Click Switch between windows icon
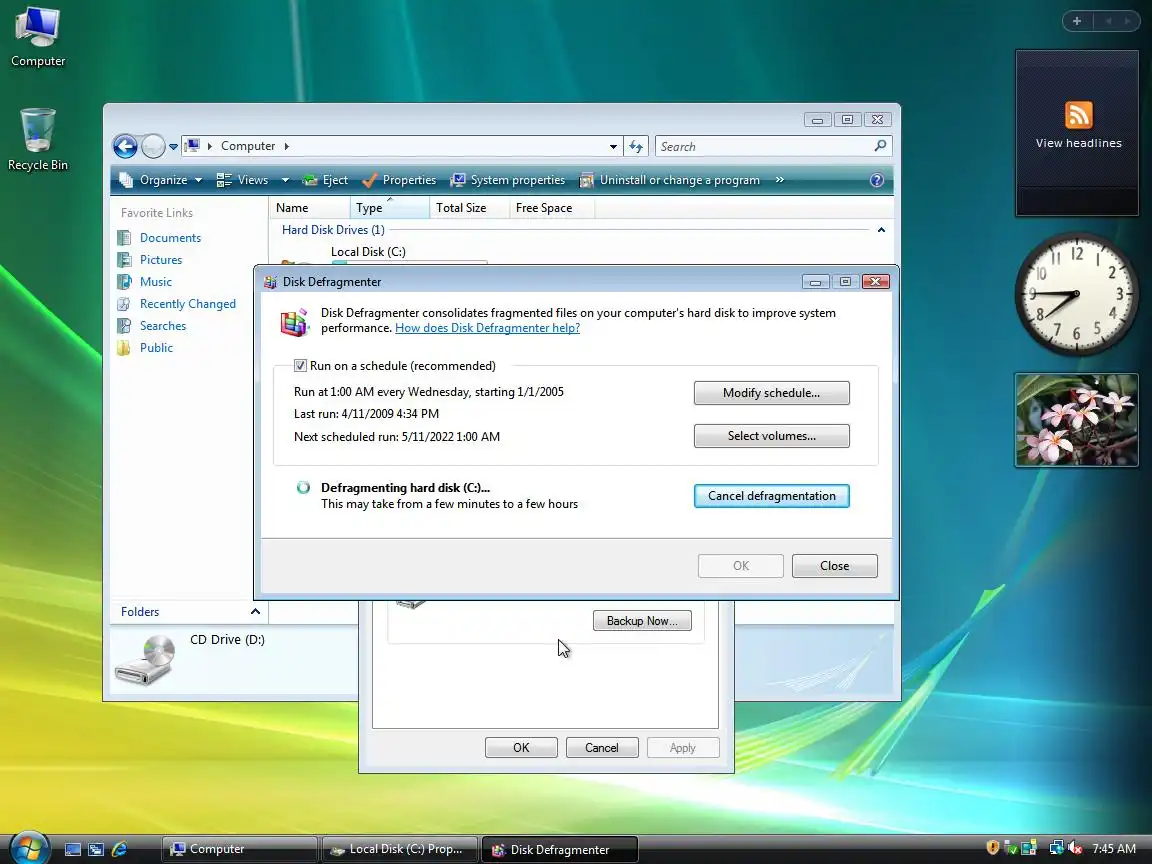Screen dimensions: 1152x864 pyautogui.click(x=96, y=849)
